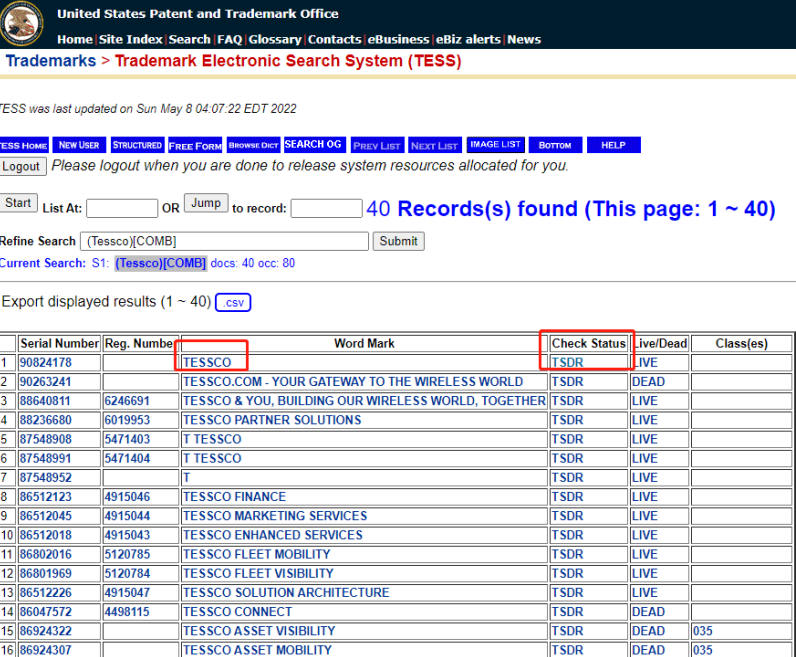
Task: Select the Check Status column header
Action: tap(589, 344)
